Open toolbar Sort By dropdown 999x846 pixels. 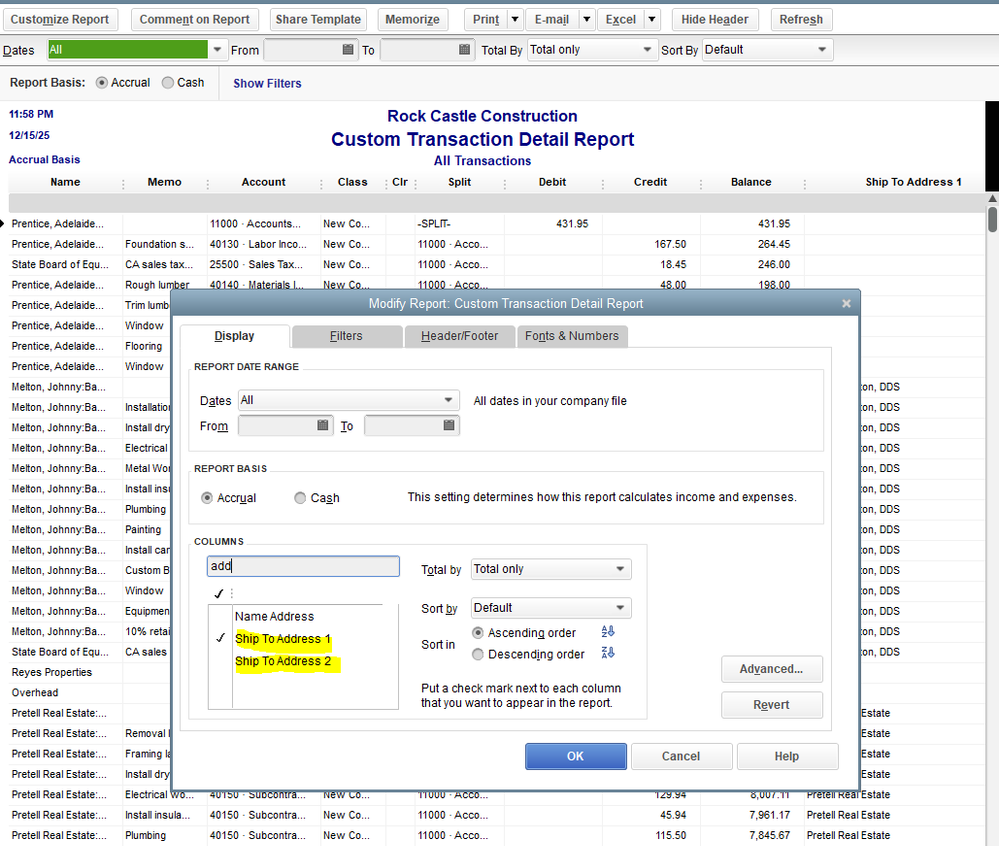click(822, 50)
